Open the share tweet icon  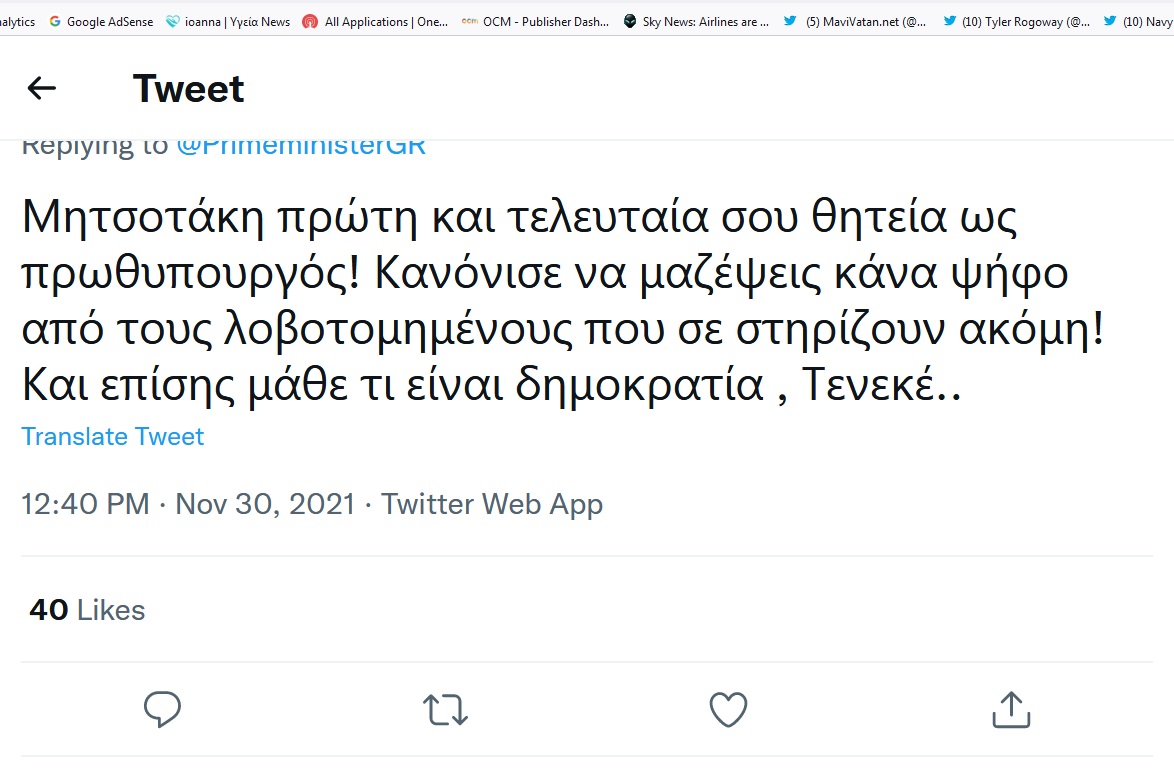click(x=1010, y=709)
